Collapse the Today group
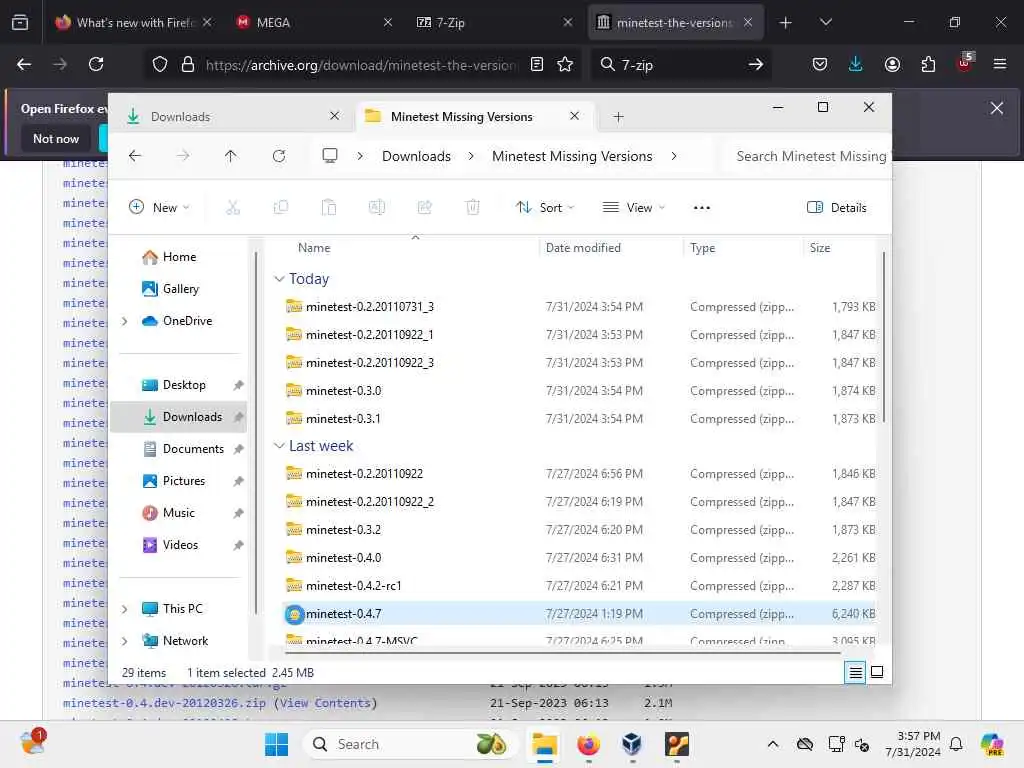The image size is (1024, 768). pos(279,279)
